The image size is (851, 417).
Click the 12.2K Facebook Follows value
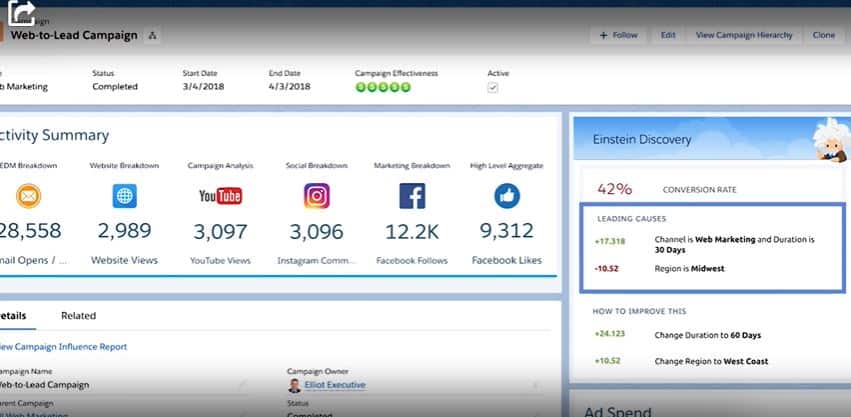pyautogui.click(x=412, y=232)
